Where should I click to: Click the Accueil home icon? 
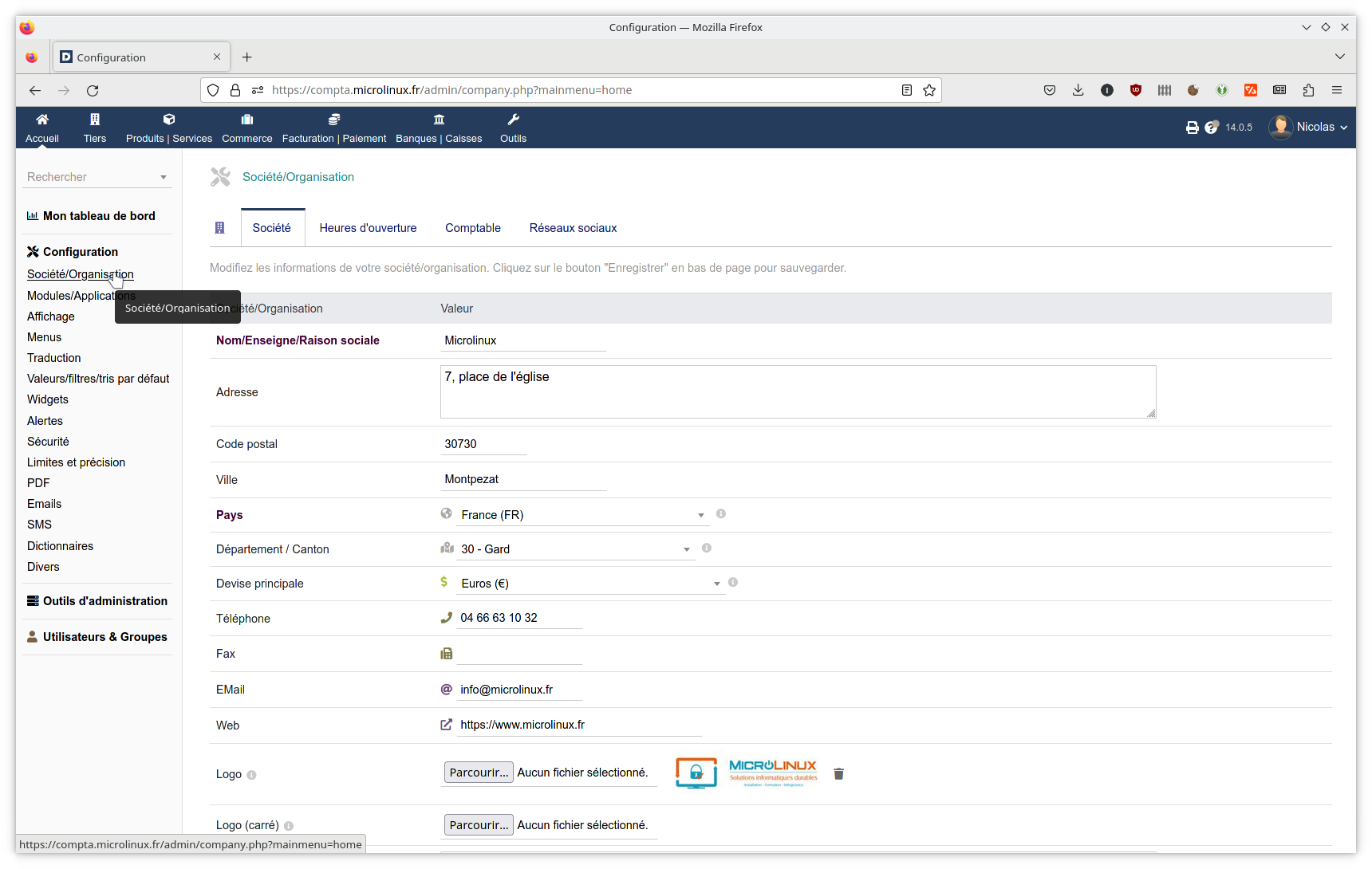42,120
